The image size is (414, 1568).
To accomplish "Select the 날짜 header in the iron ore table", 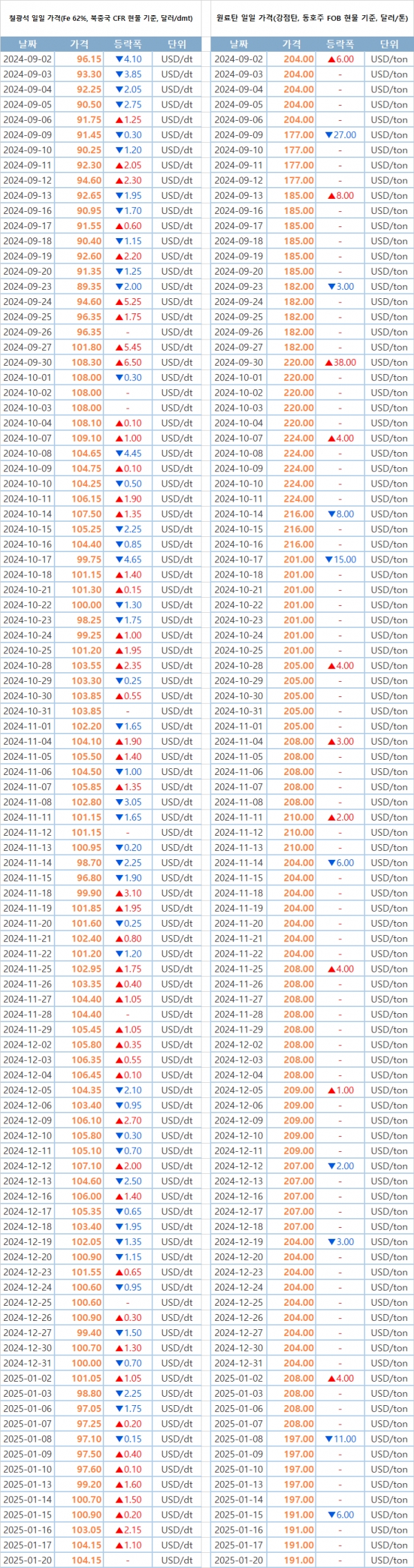I will click(x=28, y=44).
